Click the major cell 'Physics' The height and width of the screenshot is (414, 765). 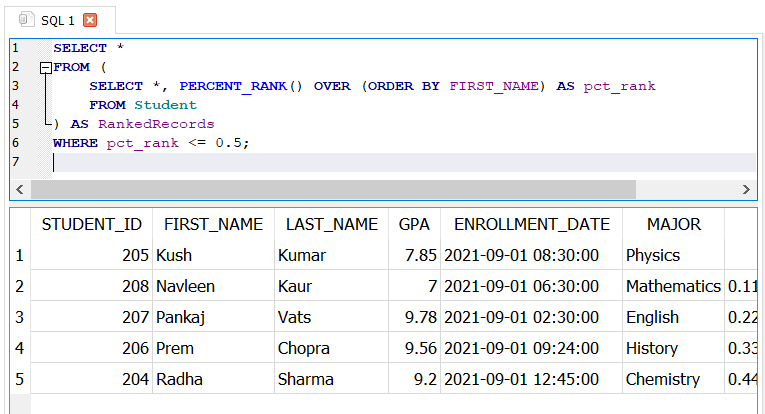click(x=674, y=255)
